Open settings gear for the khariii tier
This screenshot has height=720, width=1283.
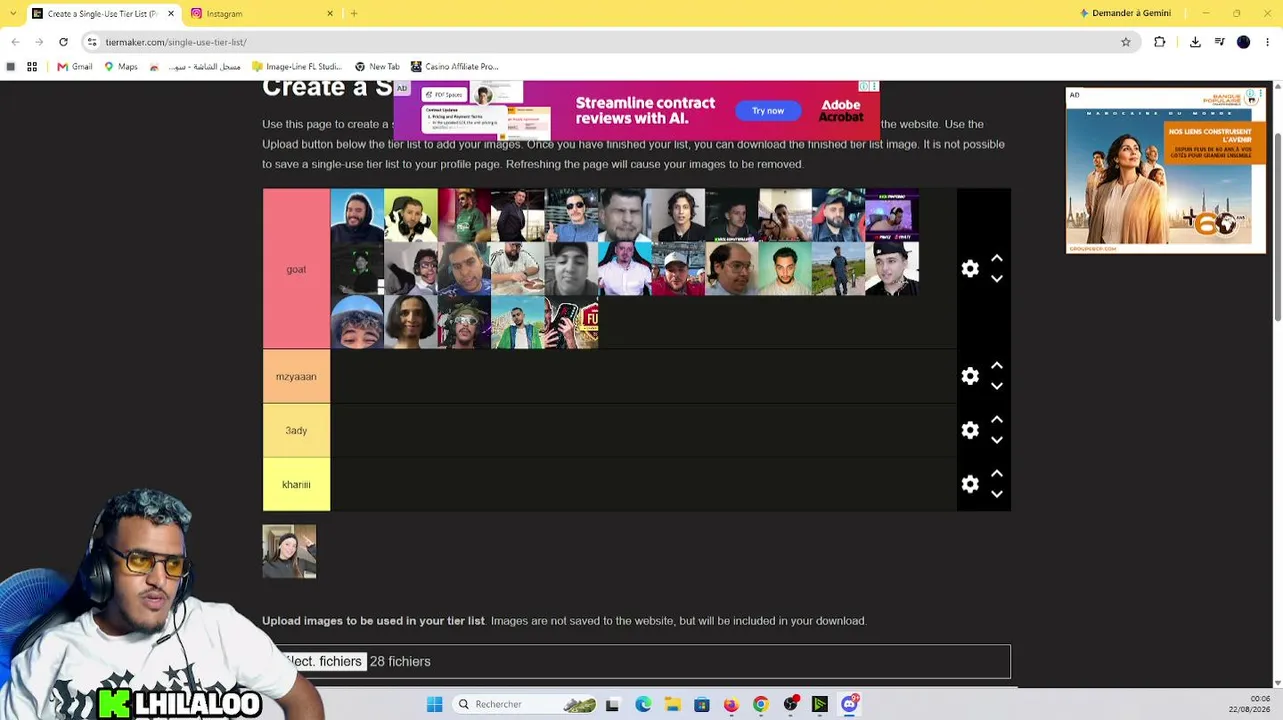click(x=970, y=484)
